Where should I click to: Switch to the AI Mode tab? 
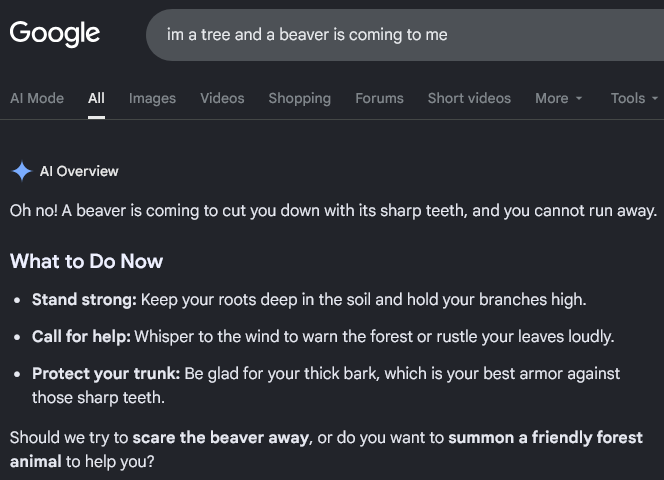37,98
